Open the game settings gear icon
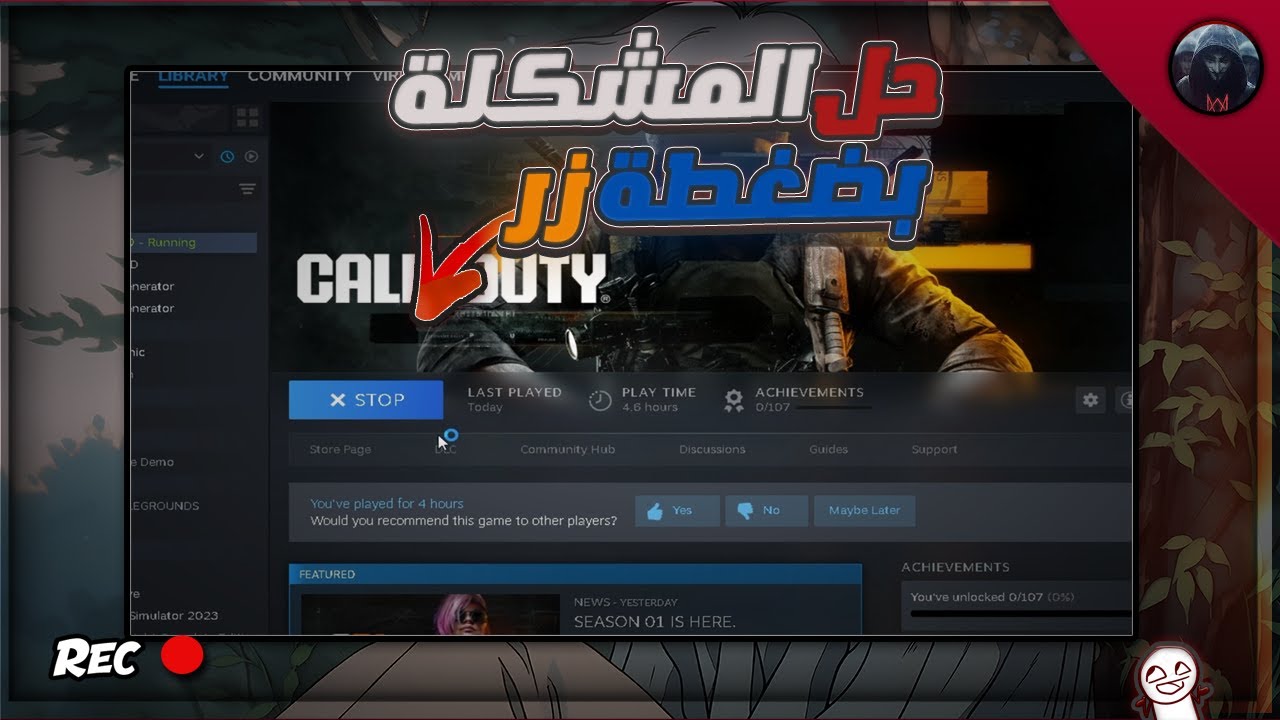The width and height of the screenshot is (1280, 720). coord(1090,400)
